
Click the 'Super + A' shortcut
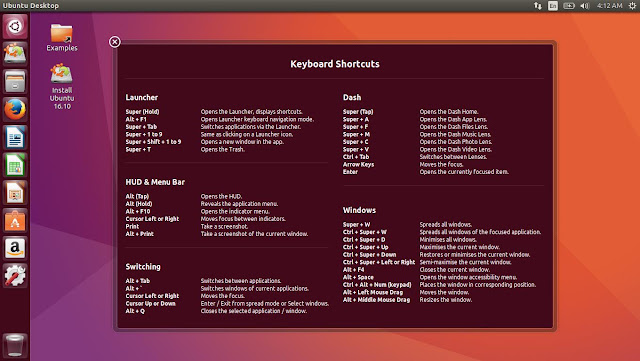356,120
